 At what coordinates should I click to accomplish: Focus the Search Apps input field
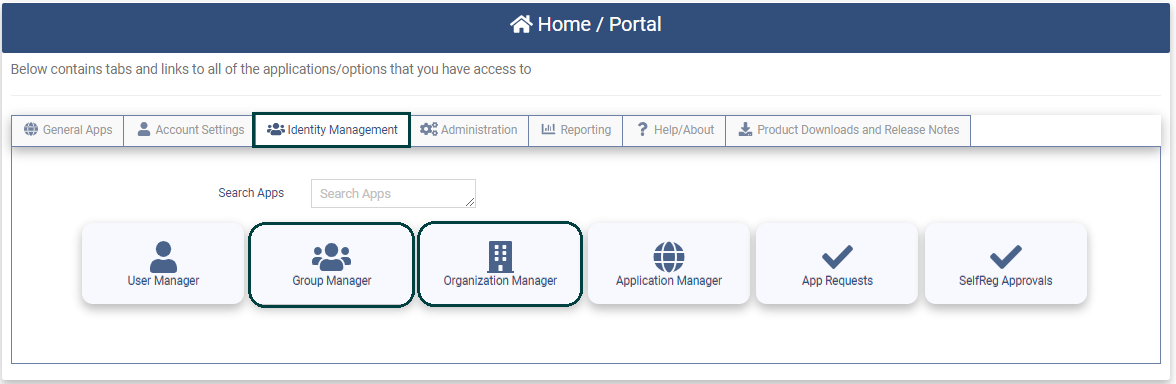(x=393, y=193)
